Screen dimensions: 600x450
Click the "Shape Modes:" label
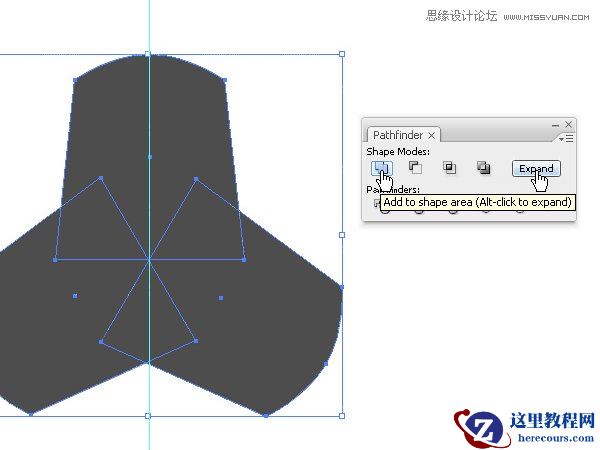click(398, 152)
